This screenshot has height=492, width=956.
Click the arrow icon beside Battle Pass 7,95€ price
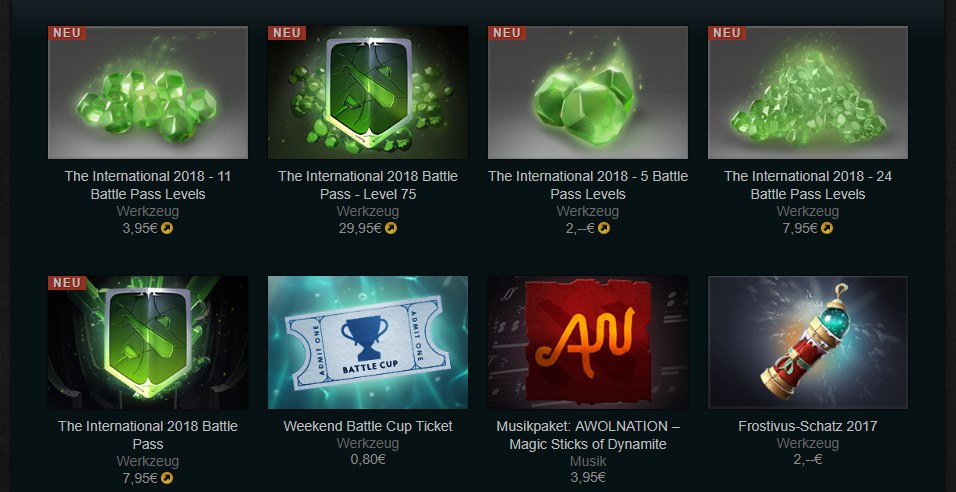(167, 479)
